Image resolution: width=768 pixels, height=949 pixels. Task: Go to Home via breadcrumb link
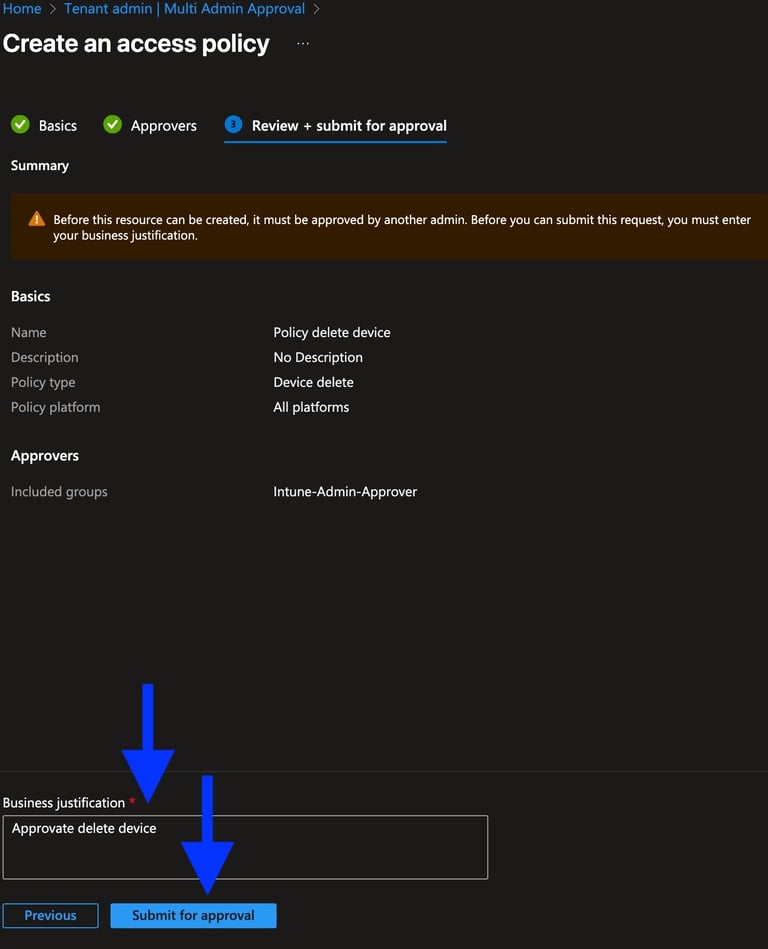point(22,9)
